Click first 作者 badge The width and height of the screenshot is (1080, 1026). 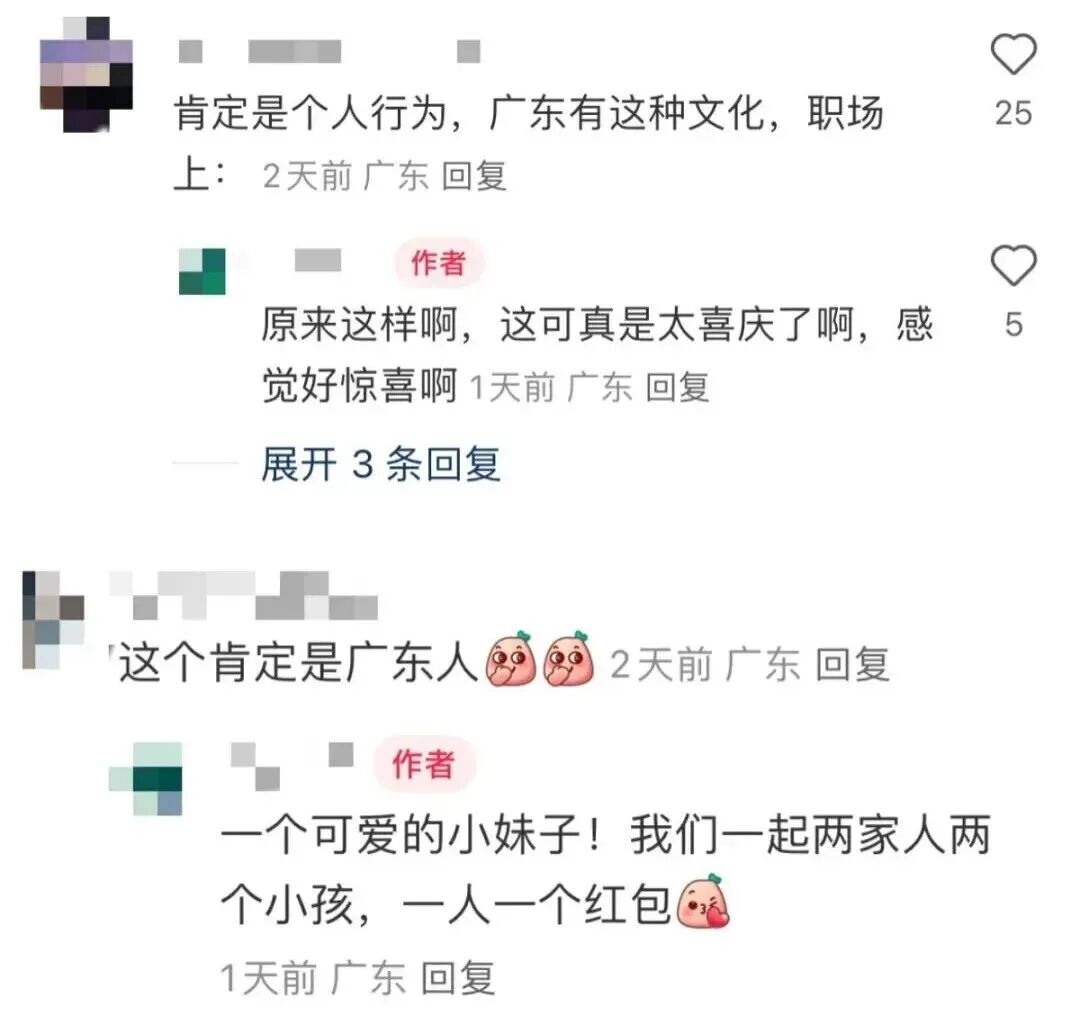[x=439, y=263]
